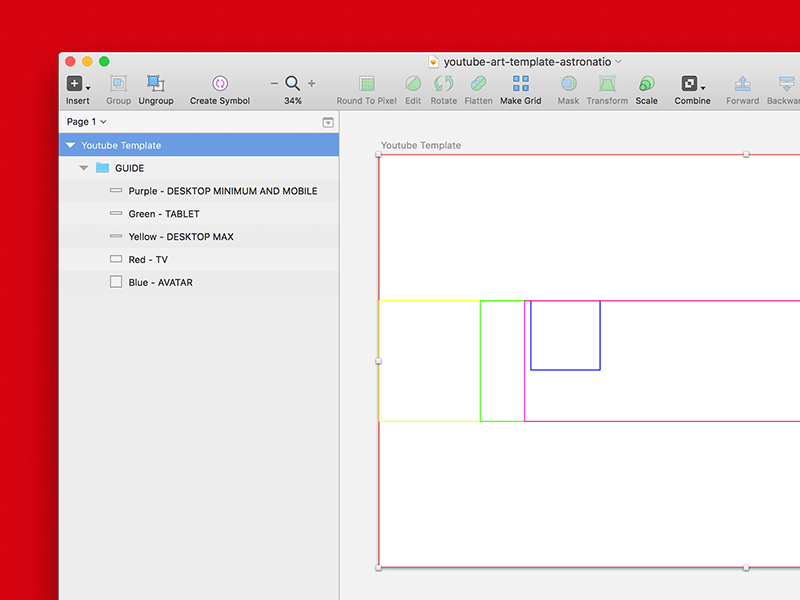Viewport: 800px width, 600px height.
Task: Click the magnifier Zoom icon
Action: [x=293, y=83]
